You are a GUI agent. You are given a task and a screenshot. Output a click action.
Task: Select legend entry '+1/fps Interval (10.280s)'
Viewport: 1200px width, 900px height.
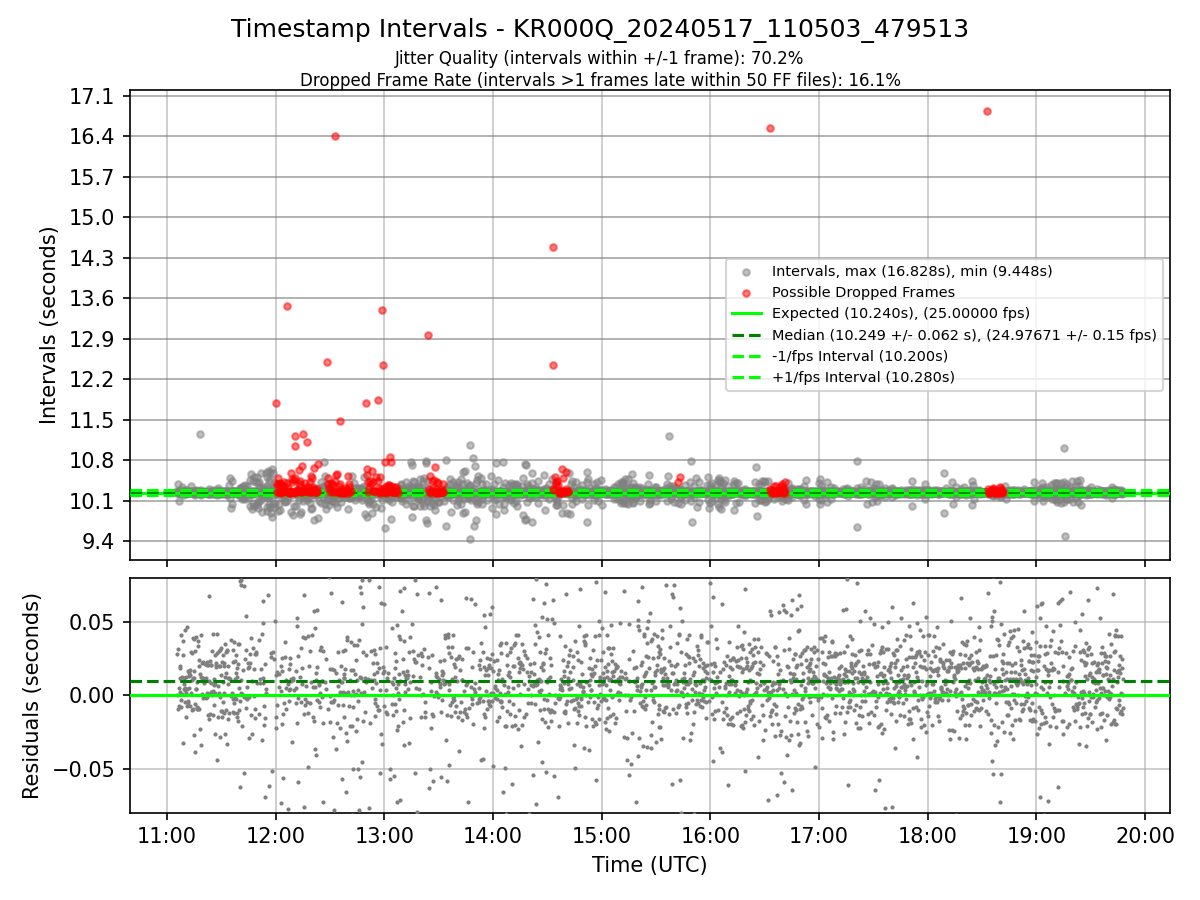863,377
